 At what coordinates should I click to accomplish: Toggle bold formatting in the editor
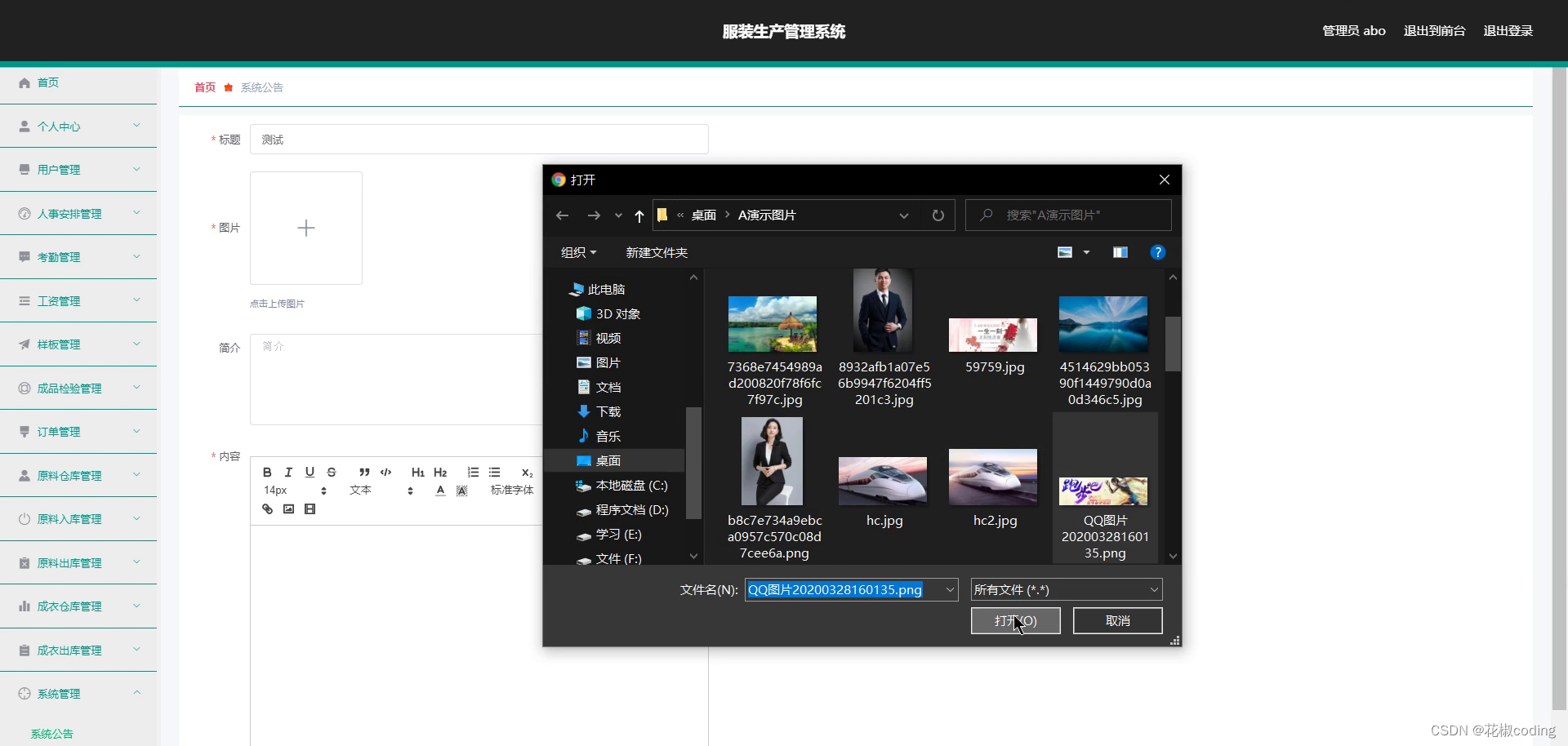267,472
